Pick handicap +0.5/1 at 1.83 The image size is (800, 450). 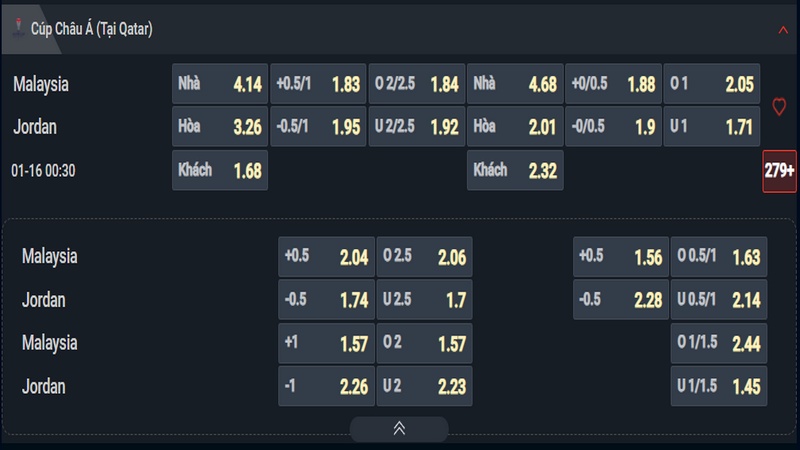click(318, 84)
